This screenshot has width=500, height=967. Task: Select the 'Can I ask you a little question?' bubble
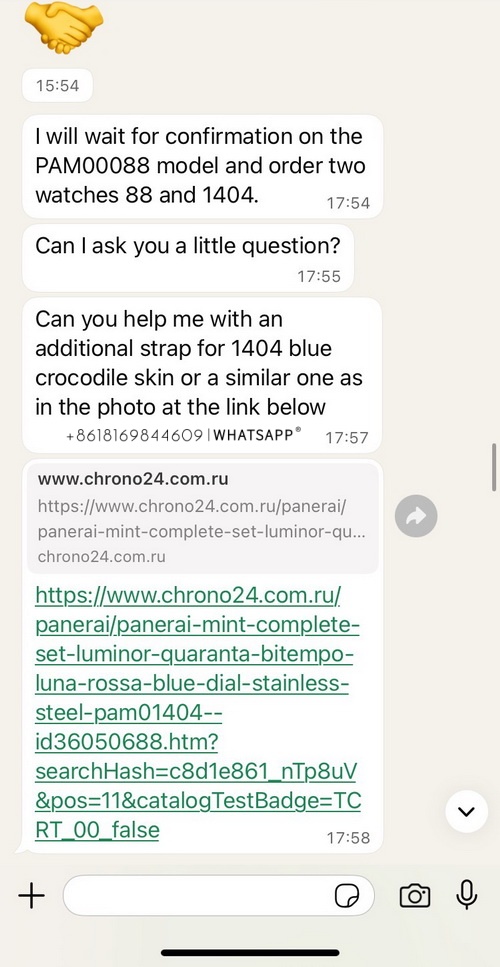coord(188,257)
